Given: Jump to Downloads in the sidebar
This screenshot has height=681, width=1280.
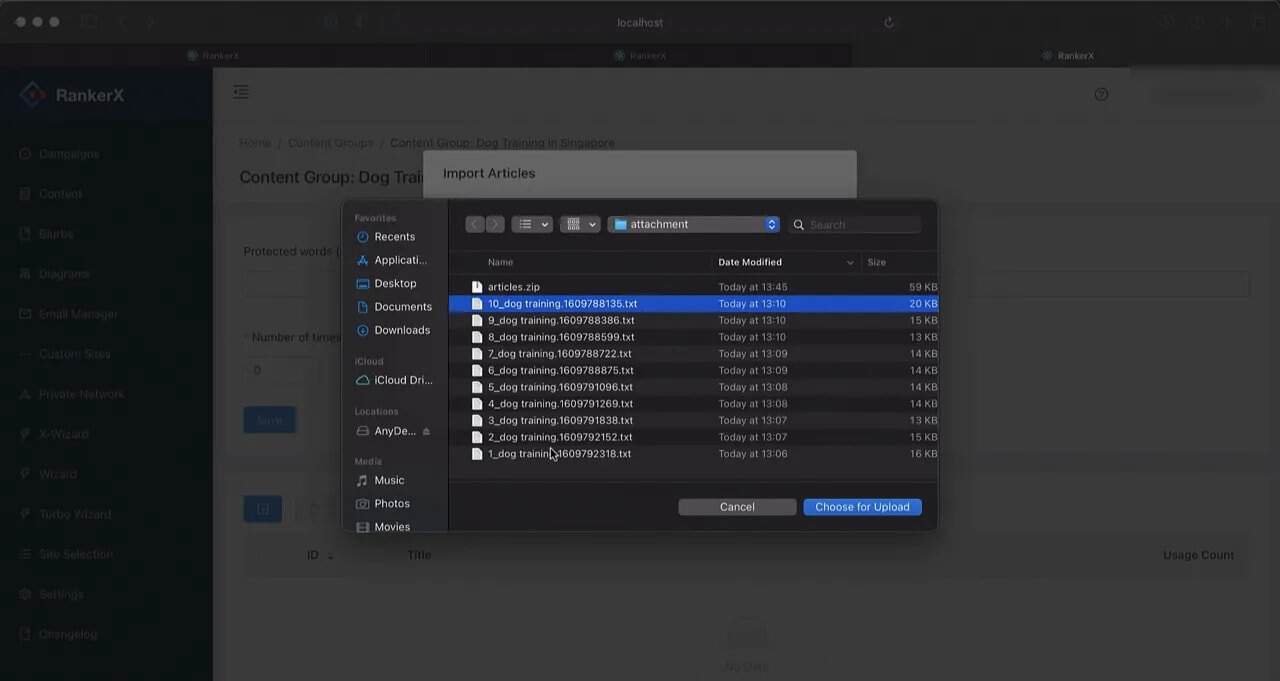Looking at the screenshot, I should (x=401, y=330).
